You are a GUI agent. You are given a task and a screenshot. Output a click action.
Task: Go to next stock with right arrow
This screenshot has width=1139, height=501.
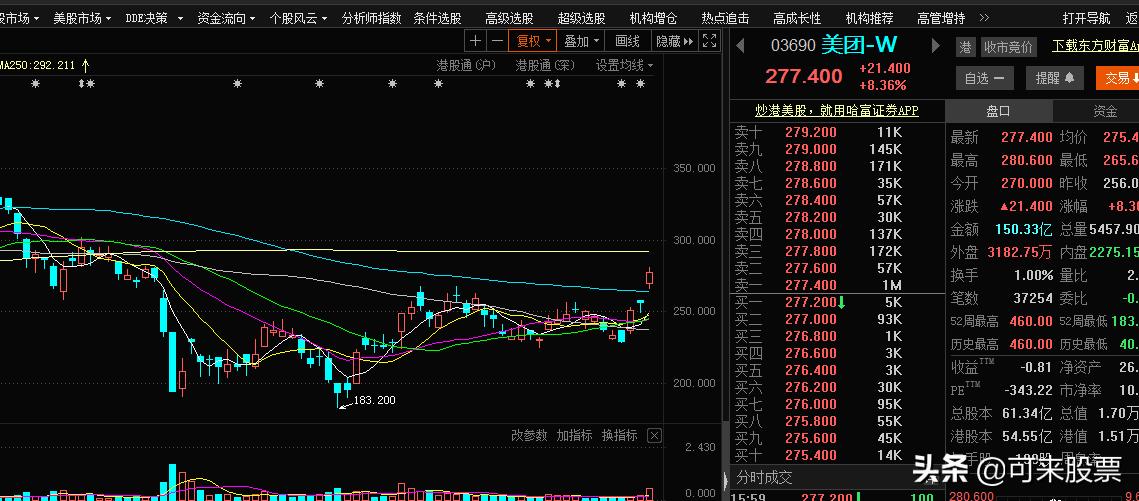[936, 46]
